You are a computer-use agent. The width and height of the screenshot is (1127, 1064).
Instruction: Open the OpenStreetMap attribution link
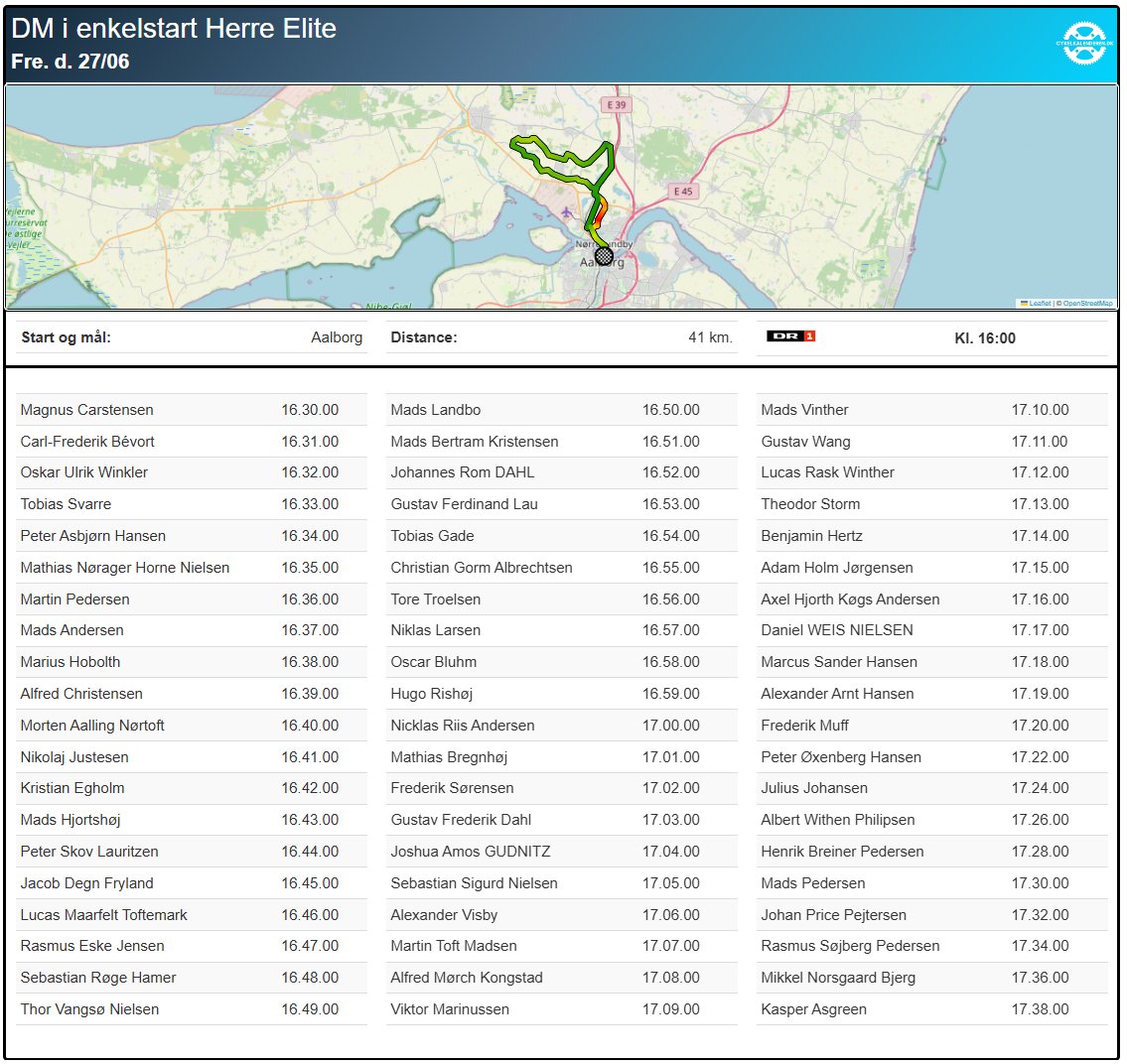(1087, 303)
